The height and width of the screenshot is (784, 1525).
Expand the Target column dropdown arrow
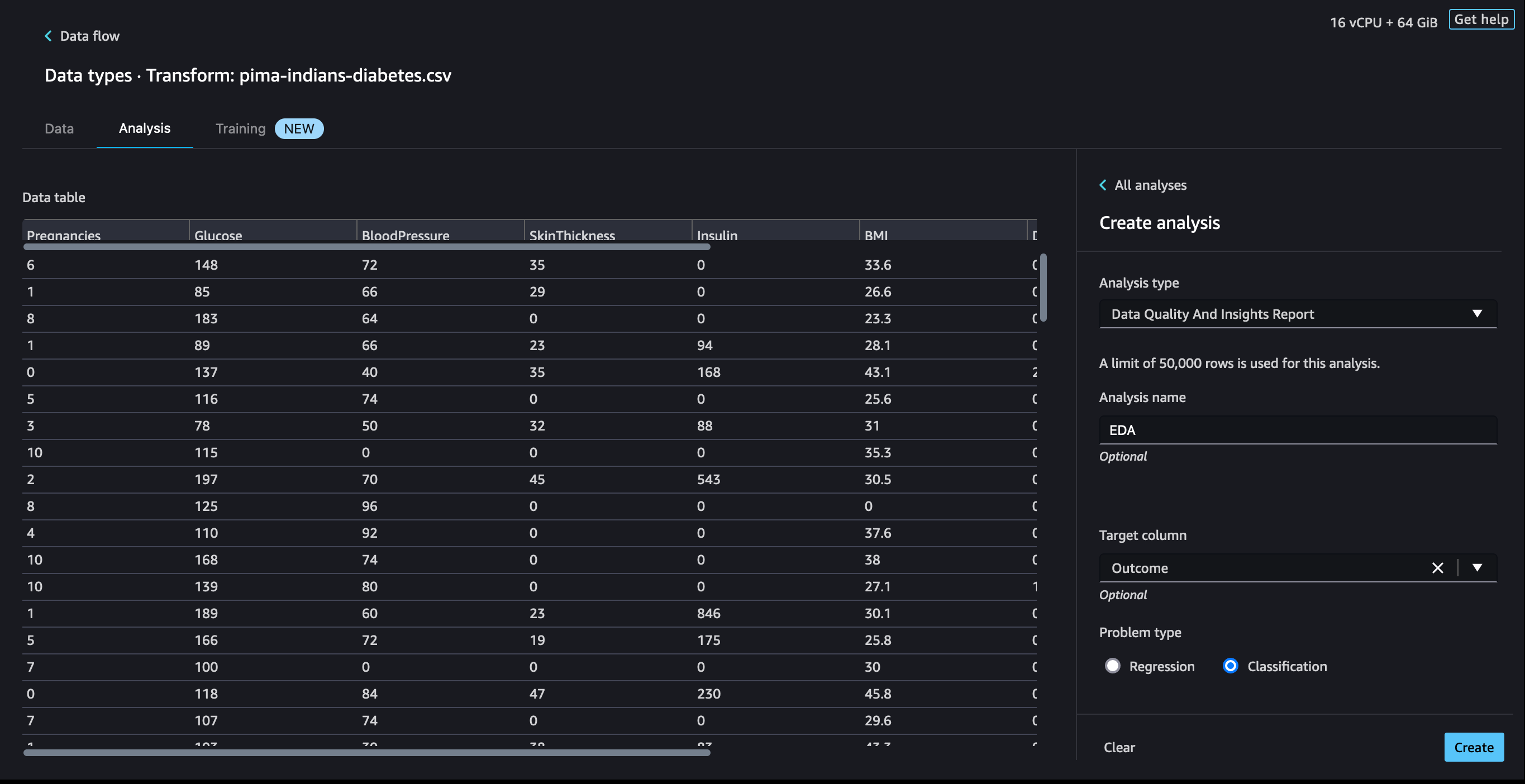pyautogui.click(x=1477, y=568)
